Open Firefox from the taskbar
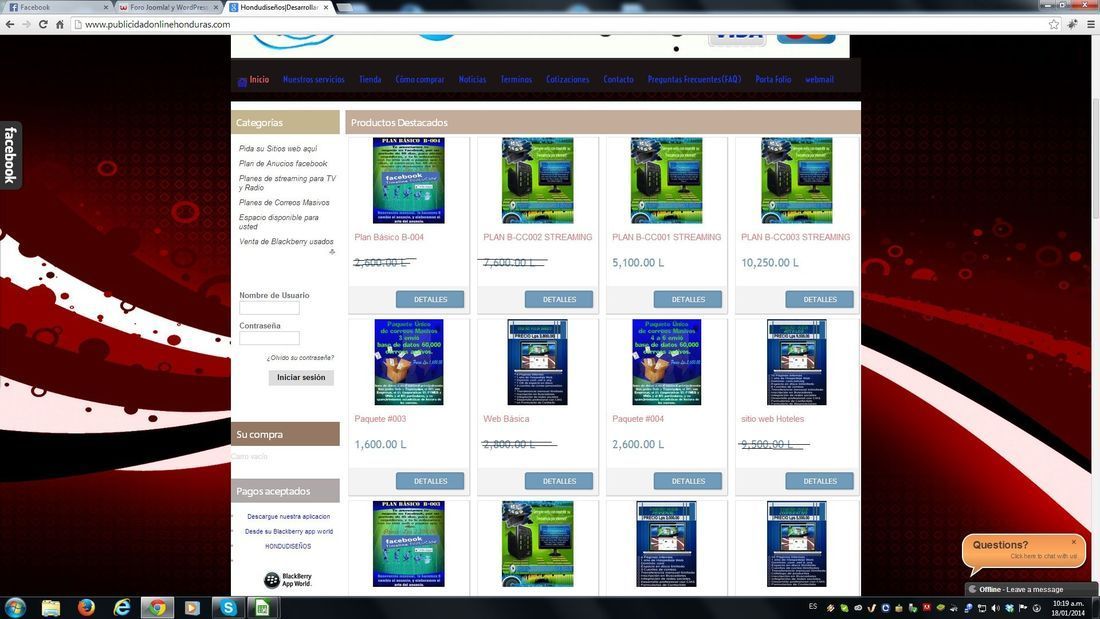The image size is (1100, 619). pyautogui.click(x=86, y=607)
